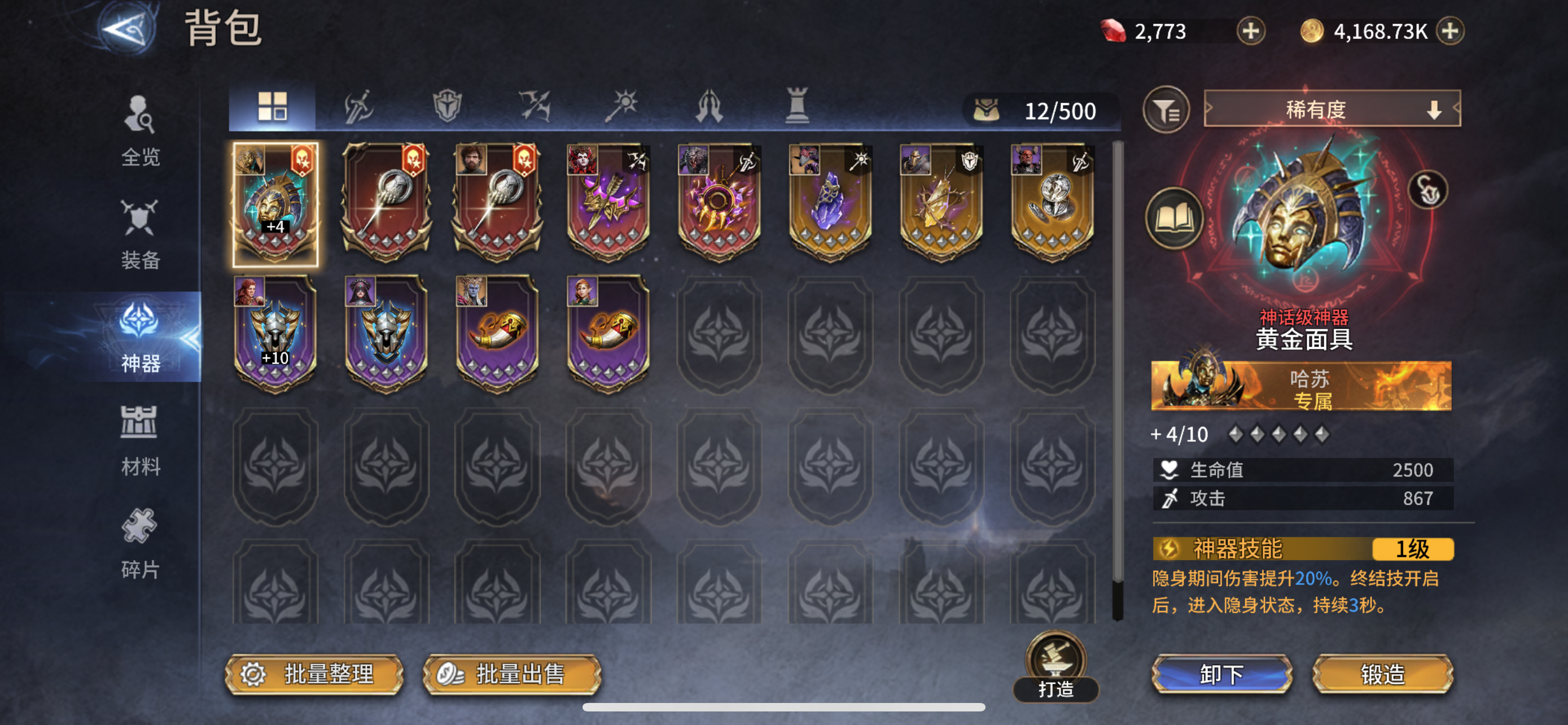
Task: Expand the 稀有度 sort dropdown
Action: click(x=1333, y=110)
